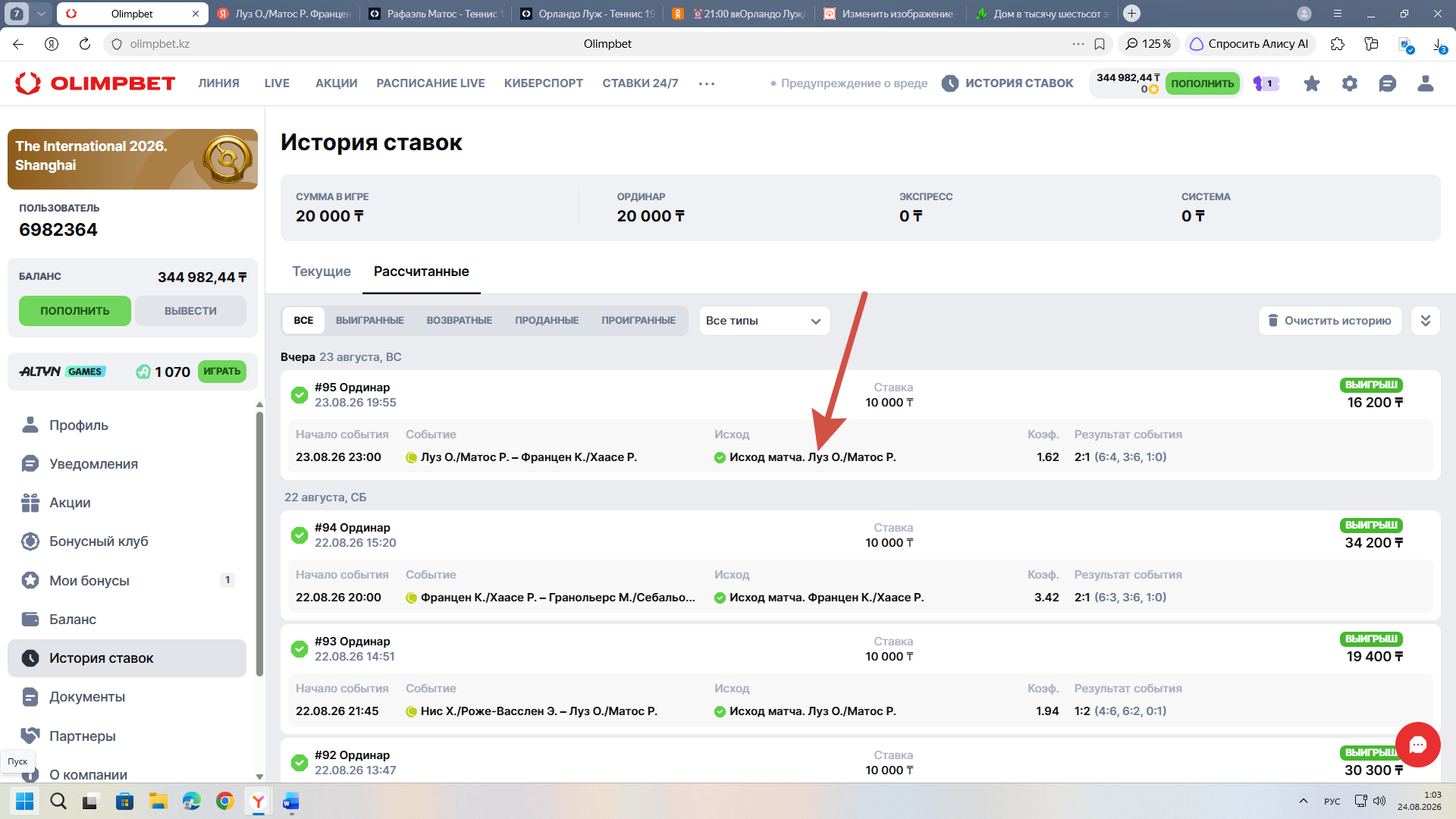Click the purple bonus badge icon in the header
This screenshot has width=1456, height=819.
tap(1266, 83)
